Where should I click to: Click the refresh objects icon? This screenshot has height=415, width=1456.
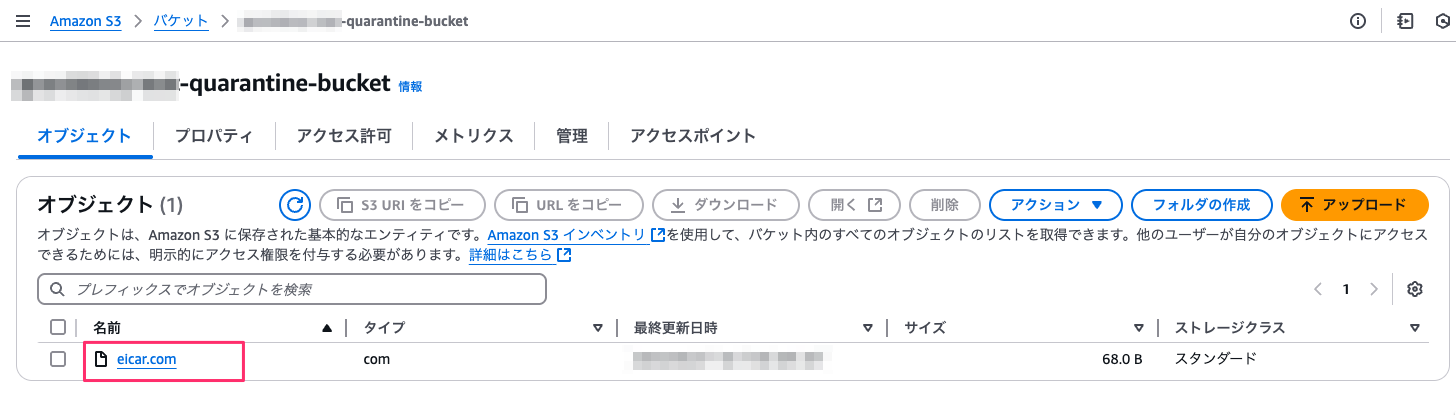coord(295,205)
